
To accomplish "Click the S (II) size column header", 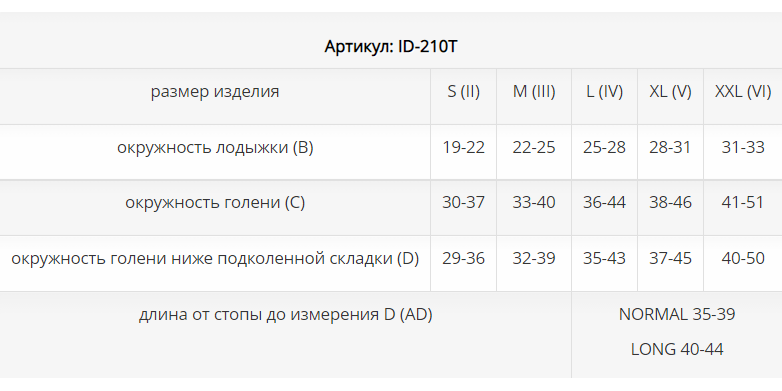I will point(463,92).
